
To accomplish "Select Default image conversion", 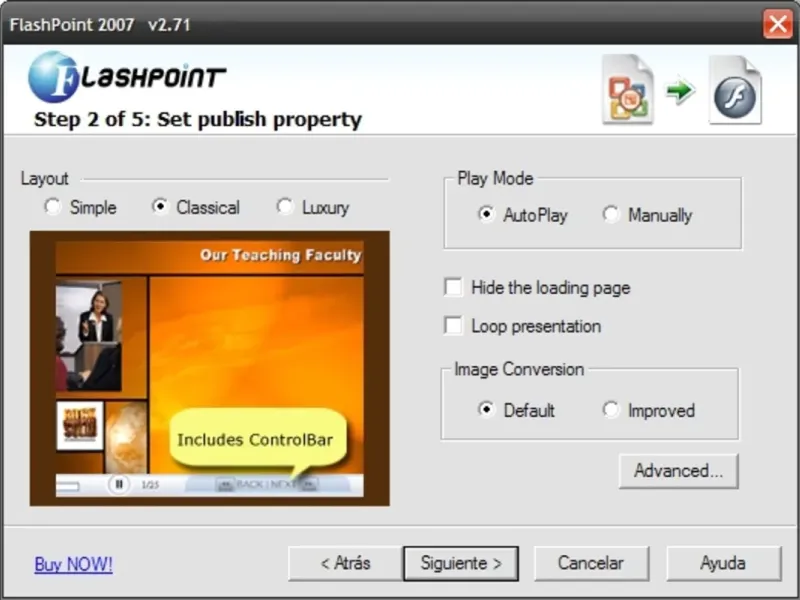I will pyautogui.click(x=486, y=410).
